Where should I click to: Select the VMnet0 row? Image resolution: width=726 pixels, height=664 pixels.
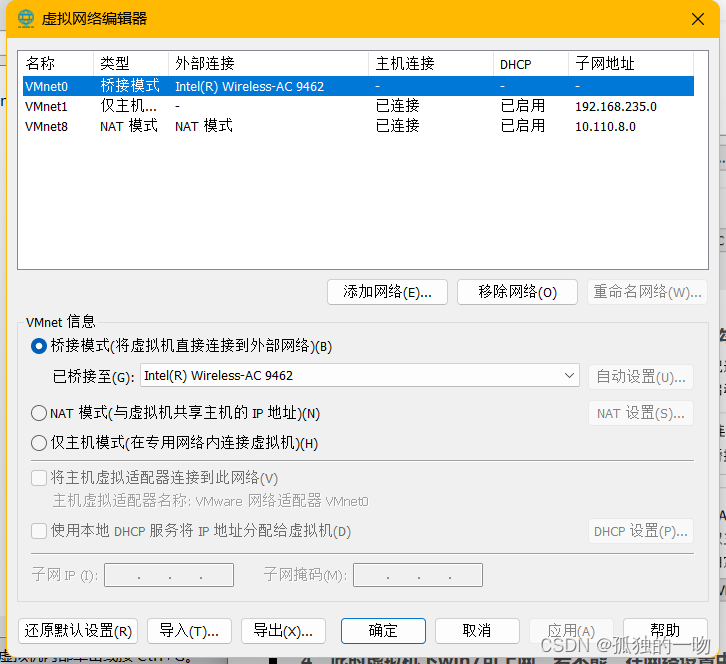[x=358, y=86]
